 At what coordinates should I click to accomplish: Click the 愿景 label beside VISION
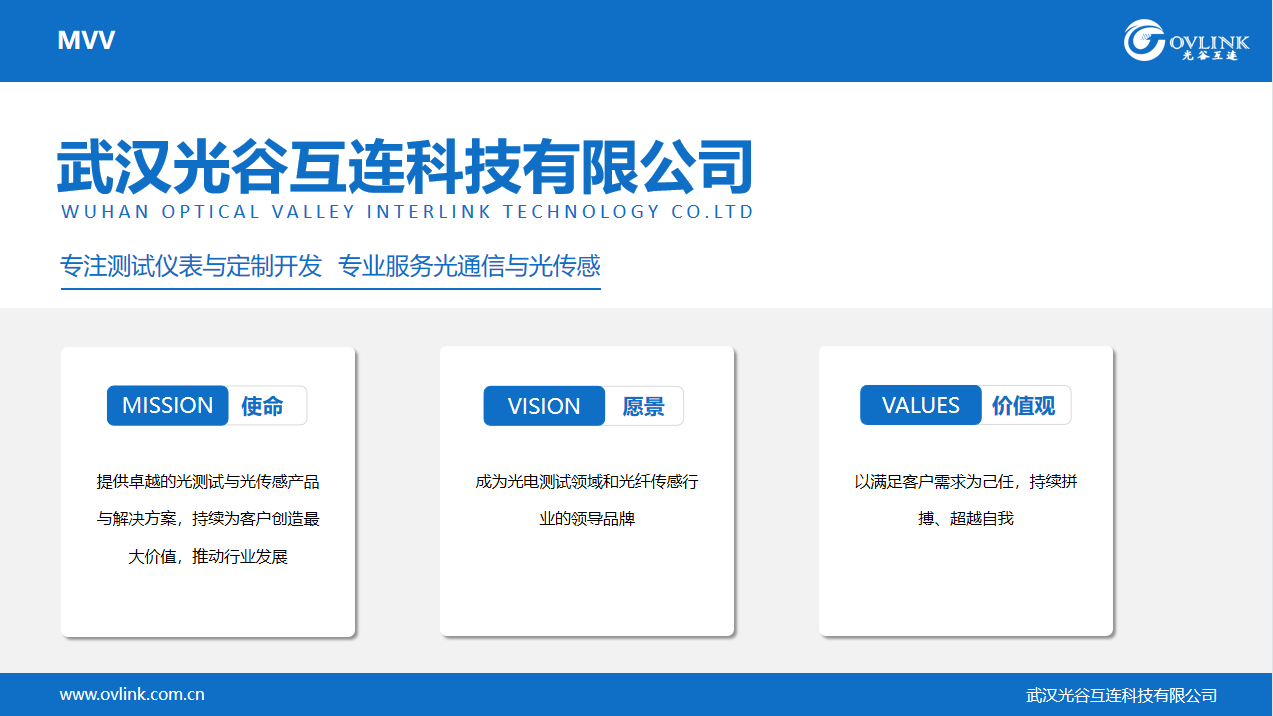click(643, 406)
